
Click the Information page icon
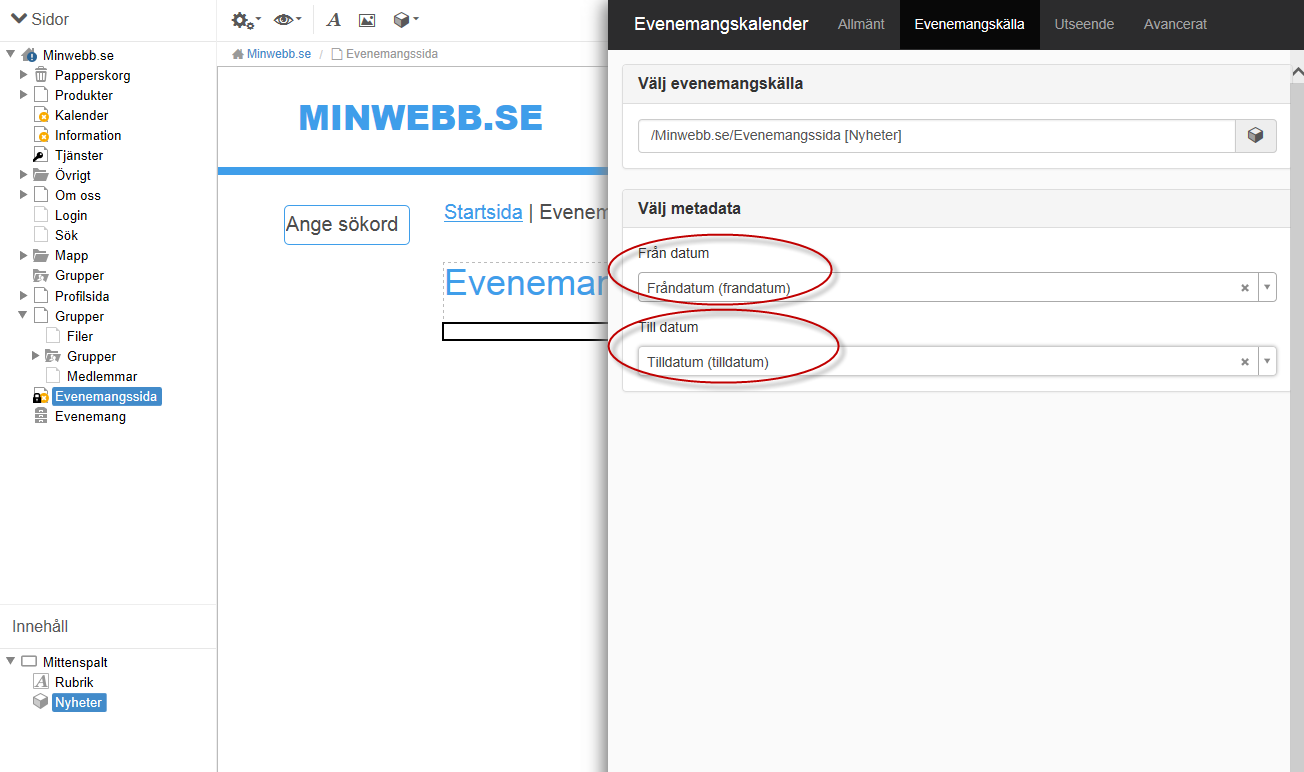click(x=41, y=135)
